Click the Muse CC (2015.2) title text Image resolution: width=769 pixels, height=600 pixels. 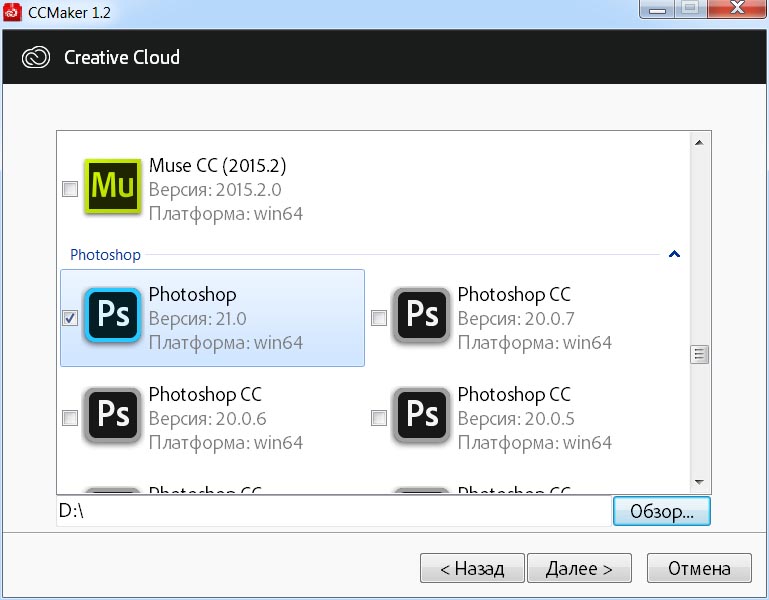217,165
